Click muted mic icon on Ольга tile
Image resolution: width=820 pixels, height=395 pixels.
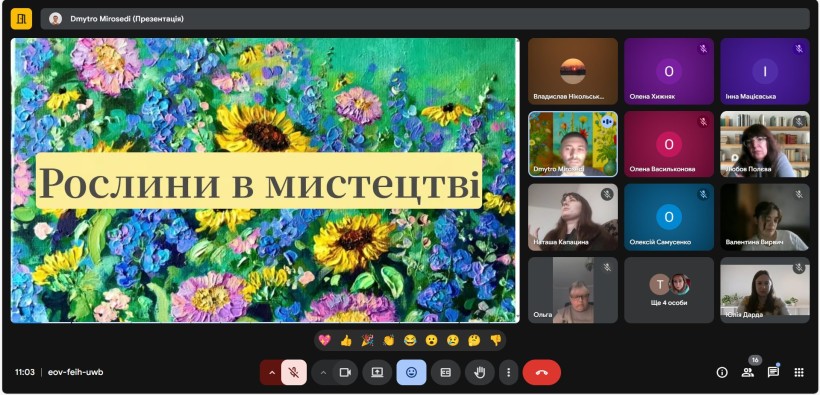[607, 267]
